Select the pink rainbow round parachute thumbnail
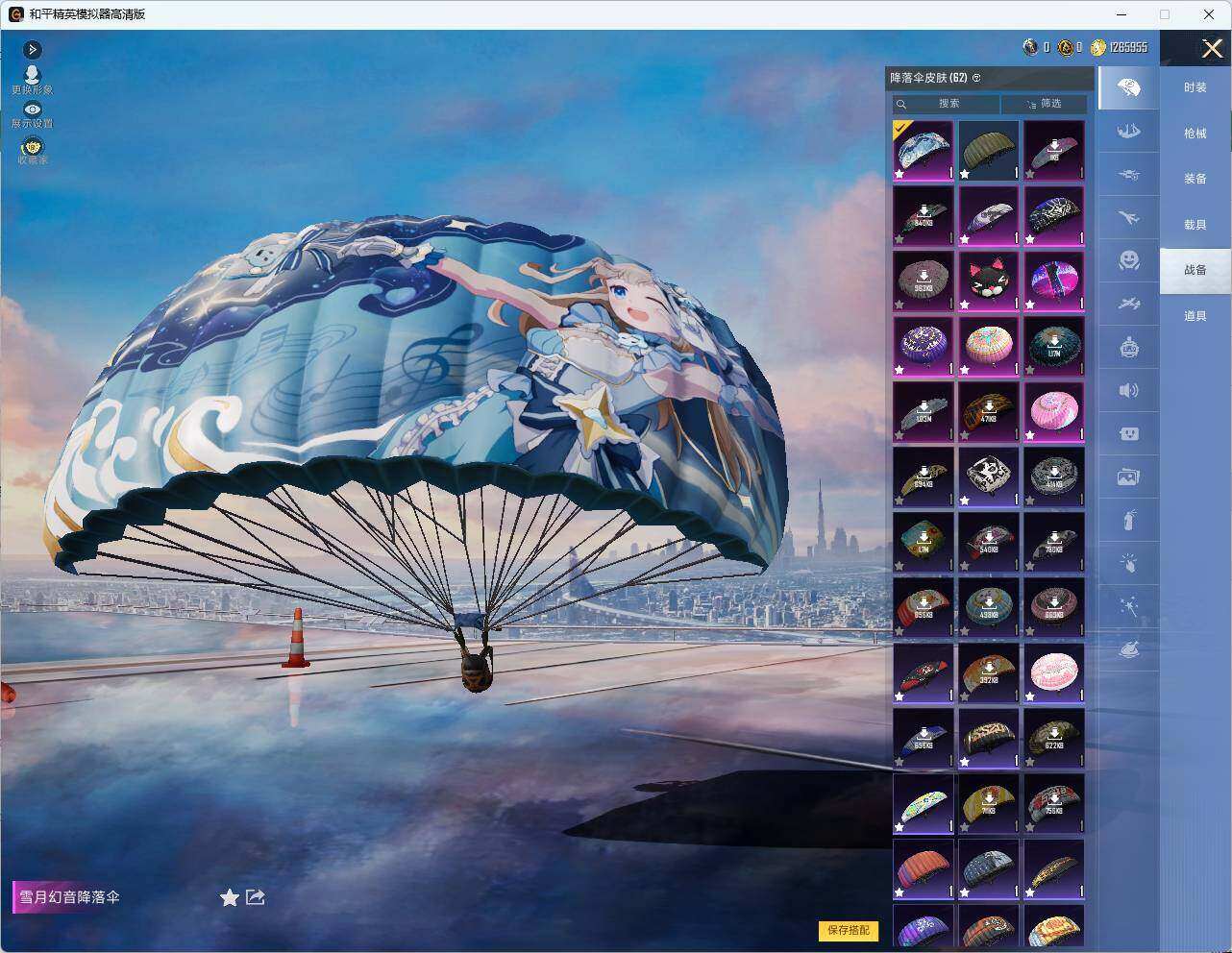 point(989,347)
